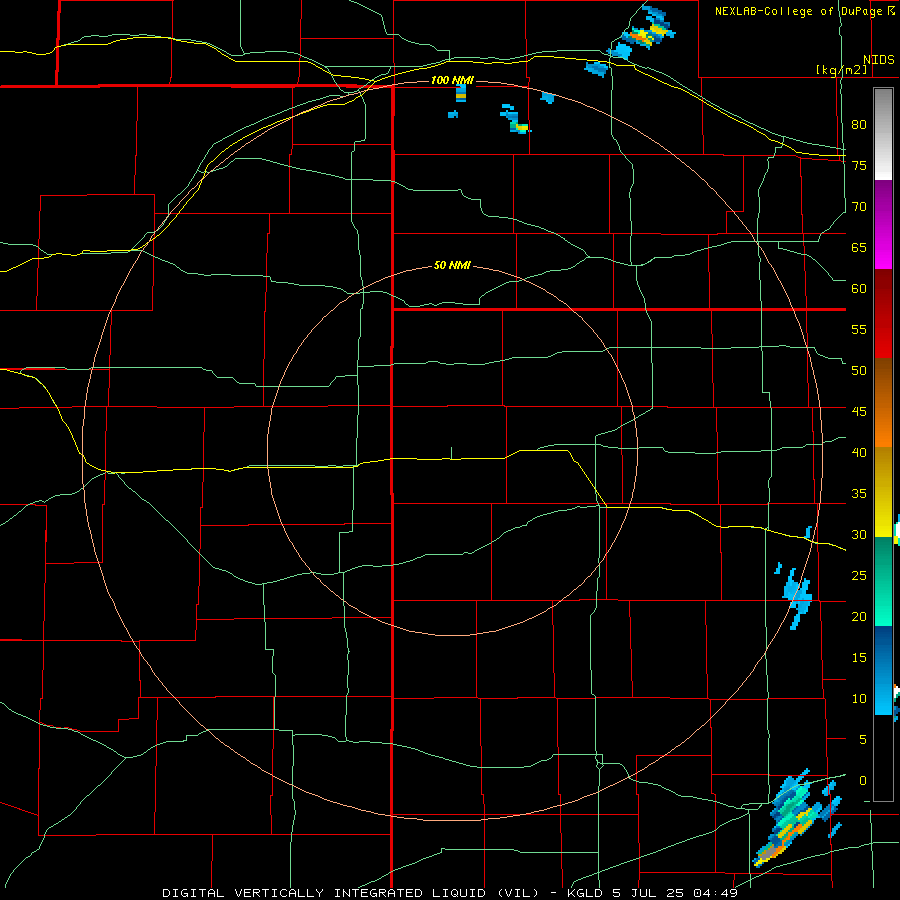
Task: Click the 60 value on the VIL scale
Action: tap(859, 289)
